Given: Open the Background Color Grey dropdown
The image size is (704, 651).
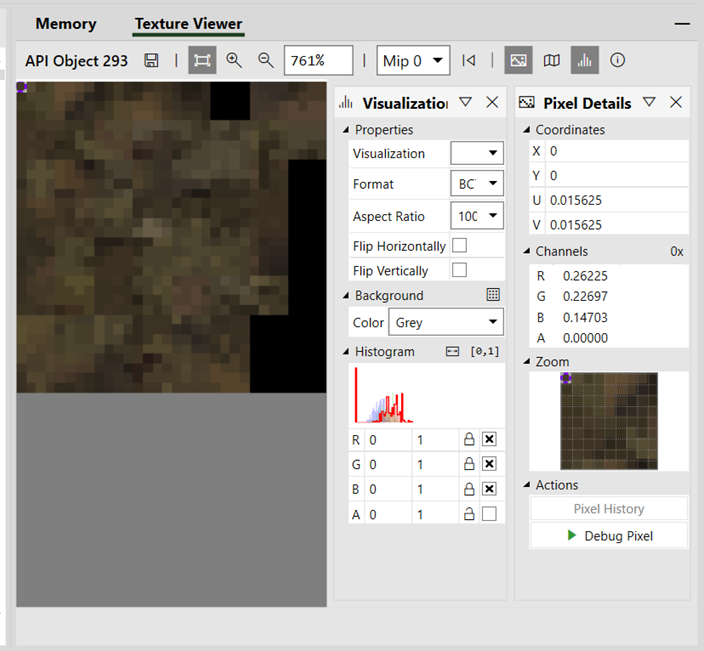Looking at the screenshot, I should [x=446, y=322].
